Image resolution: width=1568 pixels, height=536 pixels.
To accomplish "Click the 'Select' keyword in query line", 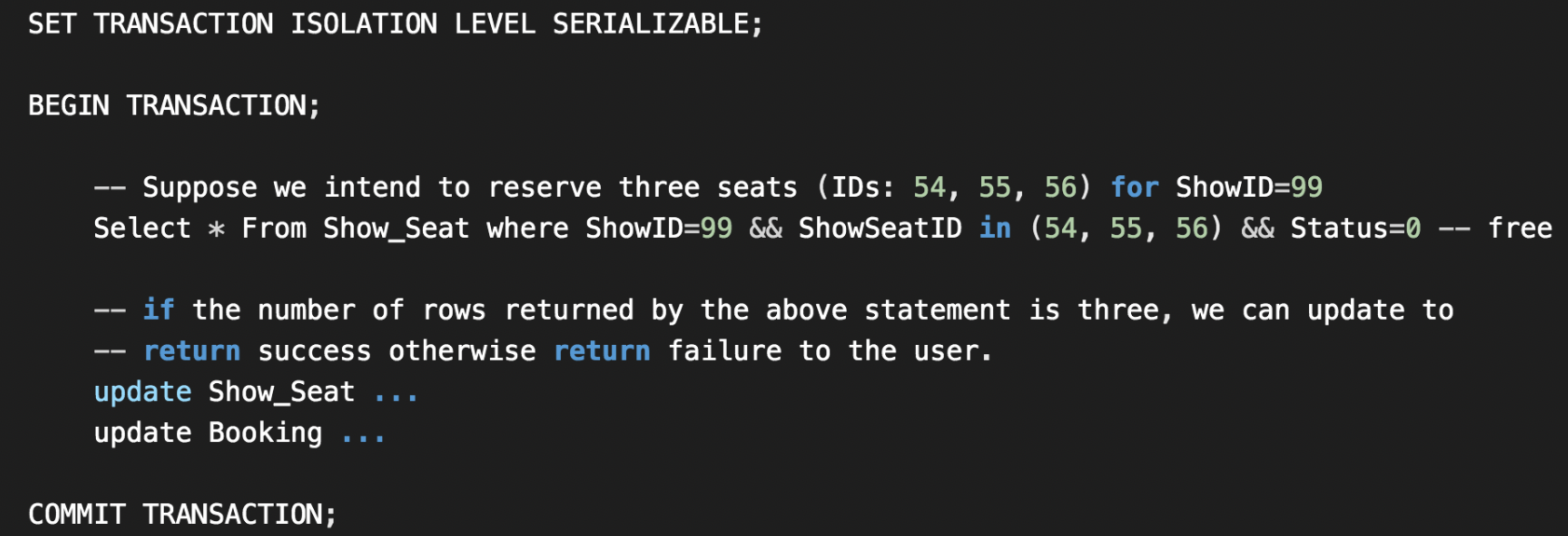I will pos(142,228).
